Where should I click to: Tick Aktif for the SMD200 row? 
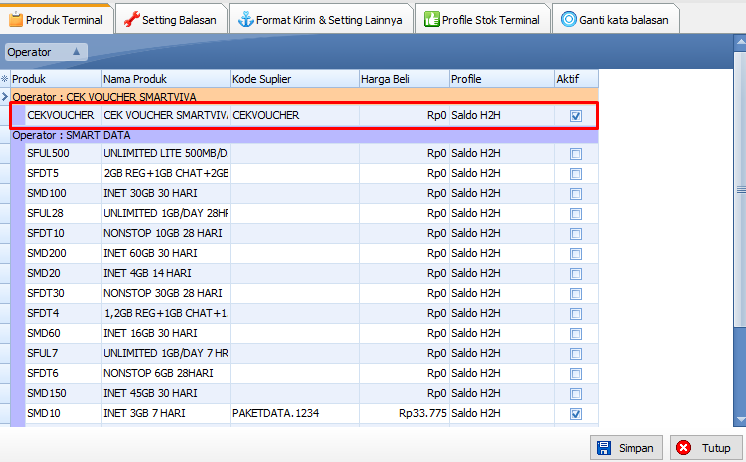pyautogui.click(x=576, y=254)
